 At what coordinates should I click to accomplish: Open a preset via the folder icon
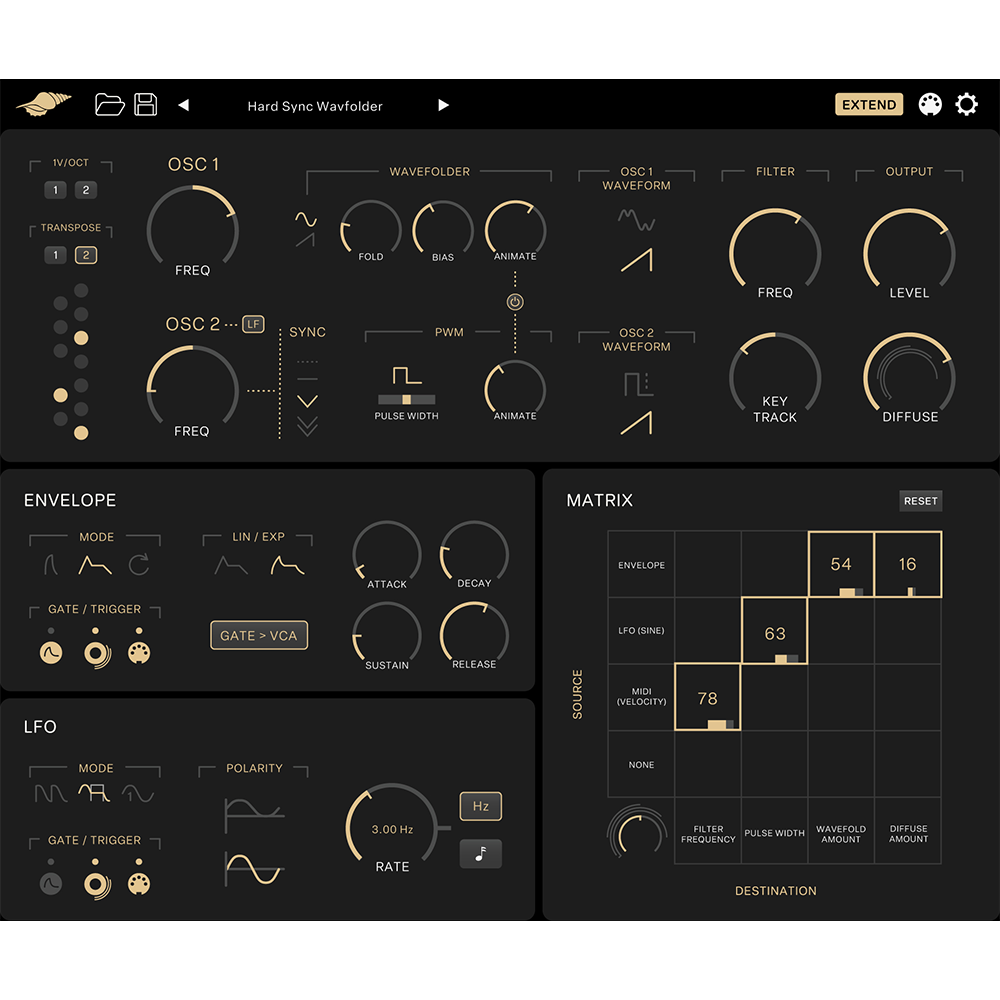(110, 104)
